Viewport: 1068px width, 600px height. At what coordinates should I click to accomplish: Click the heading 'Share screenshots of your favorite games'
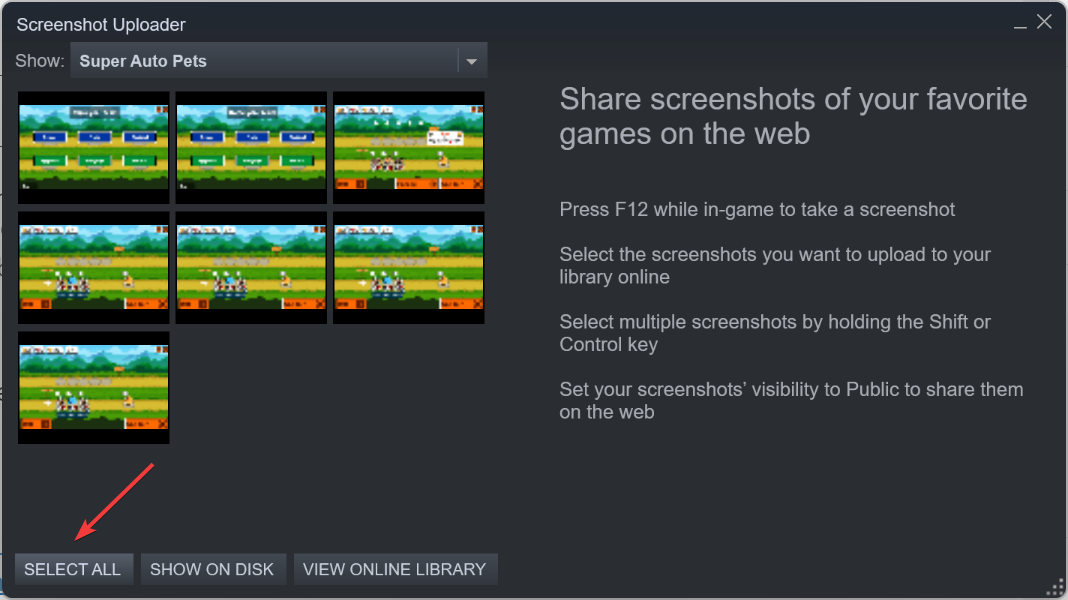point(794,116)
